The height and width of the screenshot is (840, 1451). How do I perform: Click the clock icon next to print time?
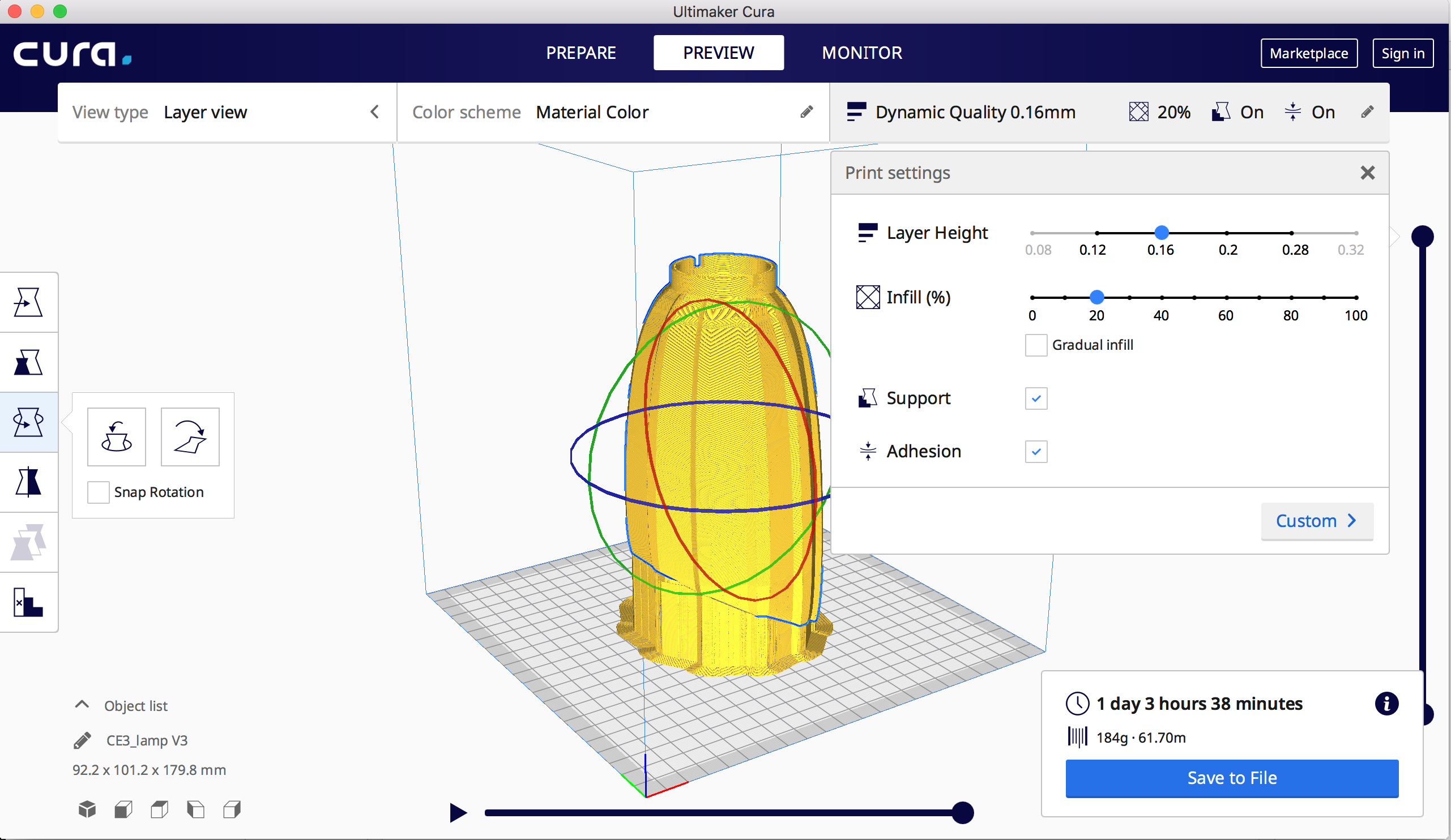point(1077,703)
